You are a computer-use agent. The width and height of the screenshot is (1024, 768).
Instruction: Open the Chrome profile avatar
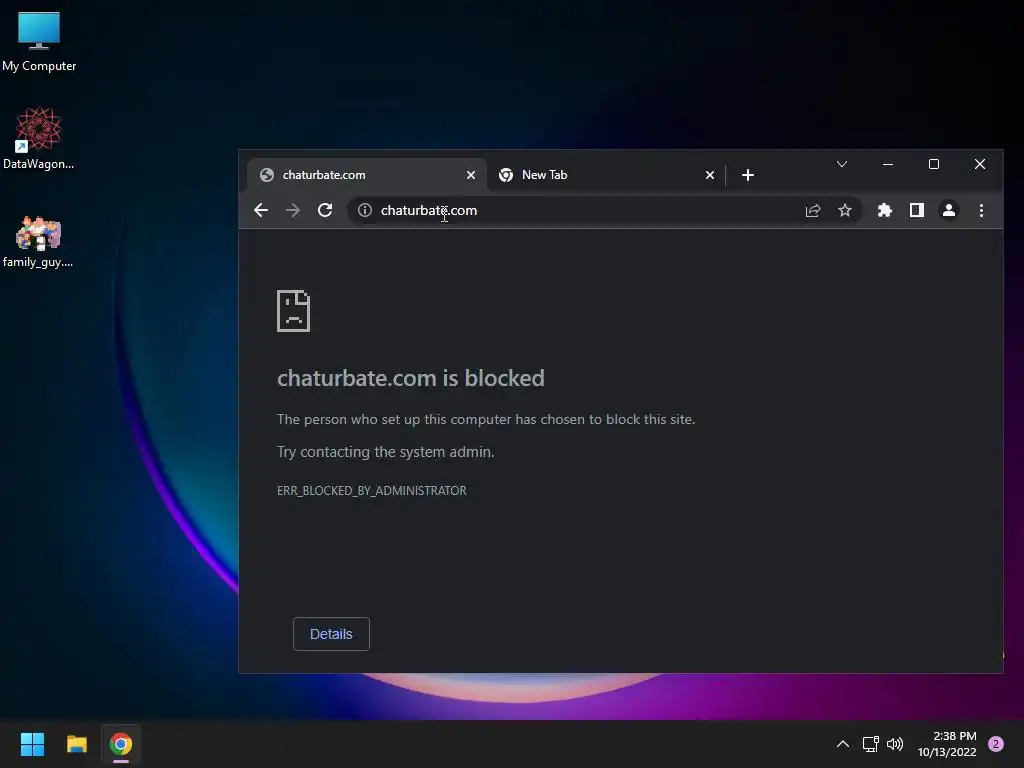tap(949, 210)
